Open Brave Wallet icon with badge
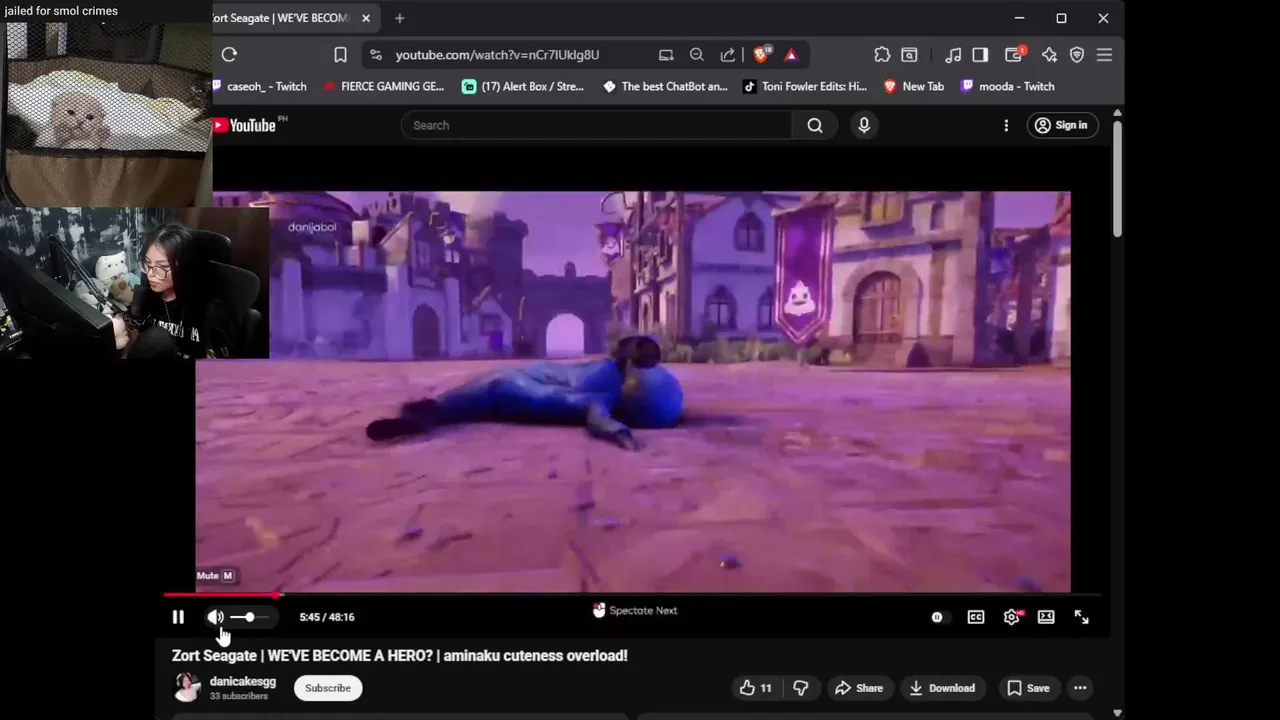 click(x=1014, y=55)
